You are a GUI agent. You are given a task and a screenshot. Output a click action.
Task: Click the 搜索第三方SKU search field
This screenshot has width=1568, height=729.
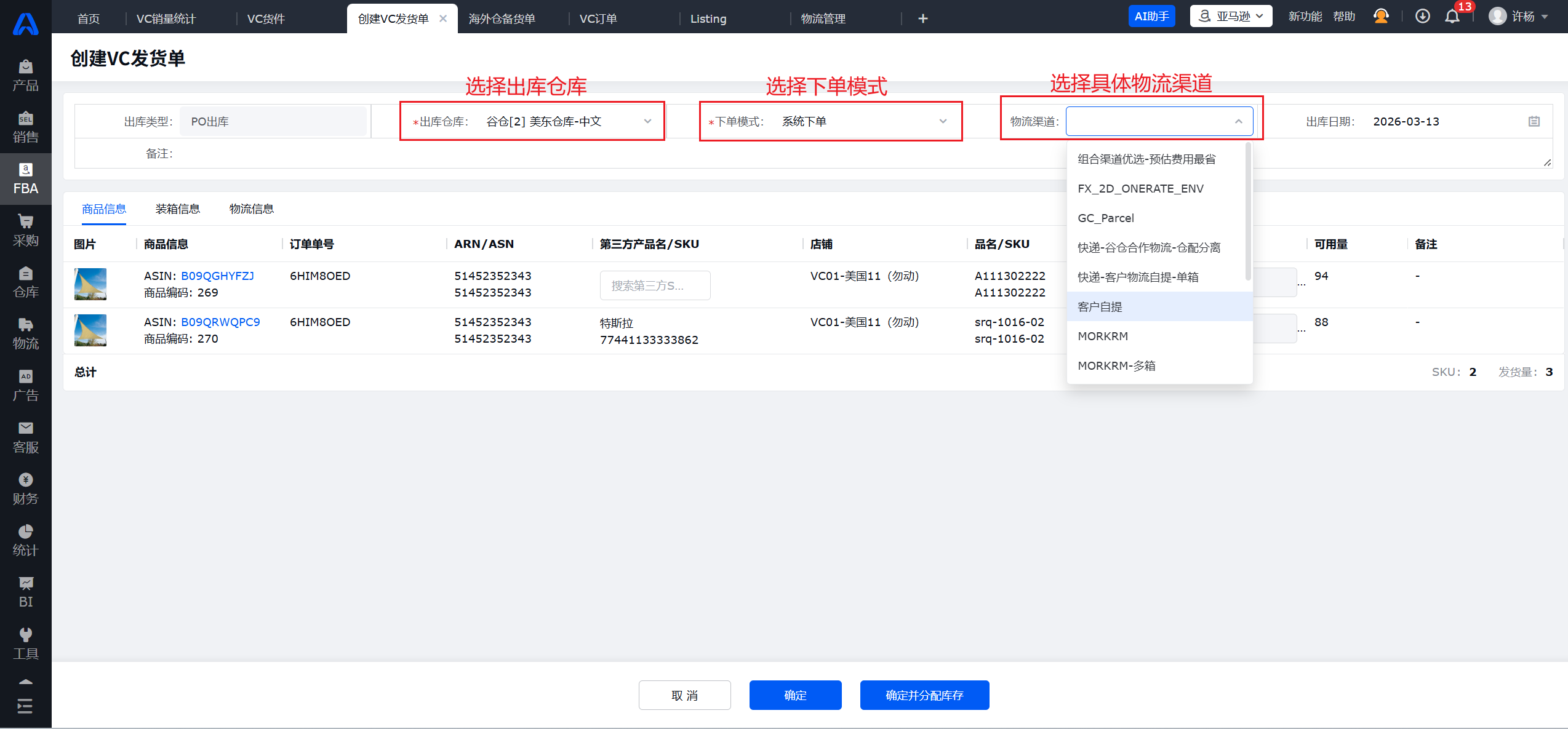point(655,285)
